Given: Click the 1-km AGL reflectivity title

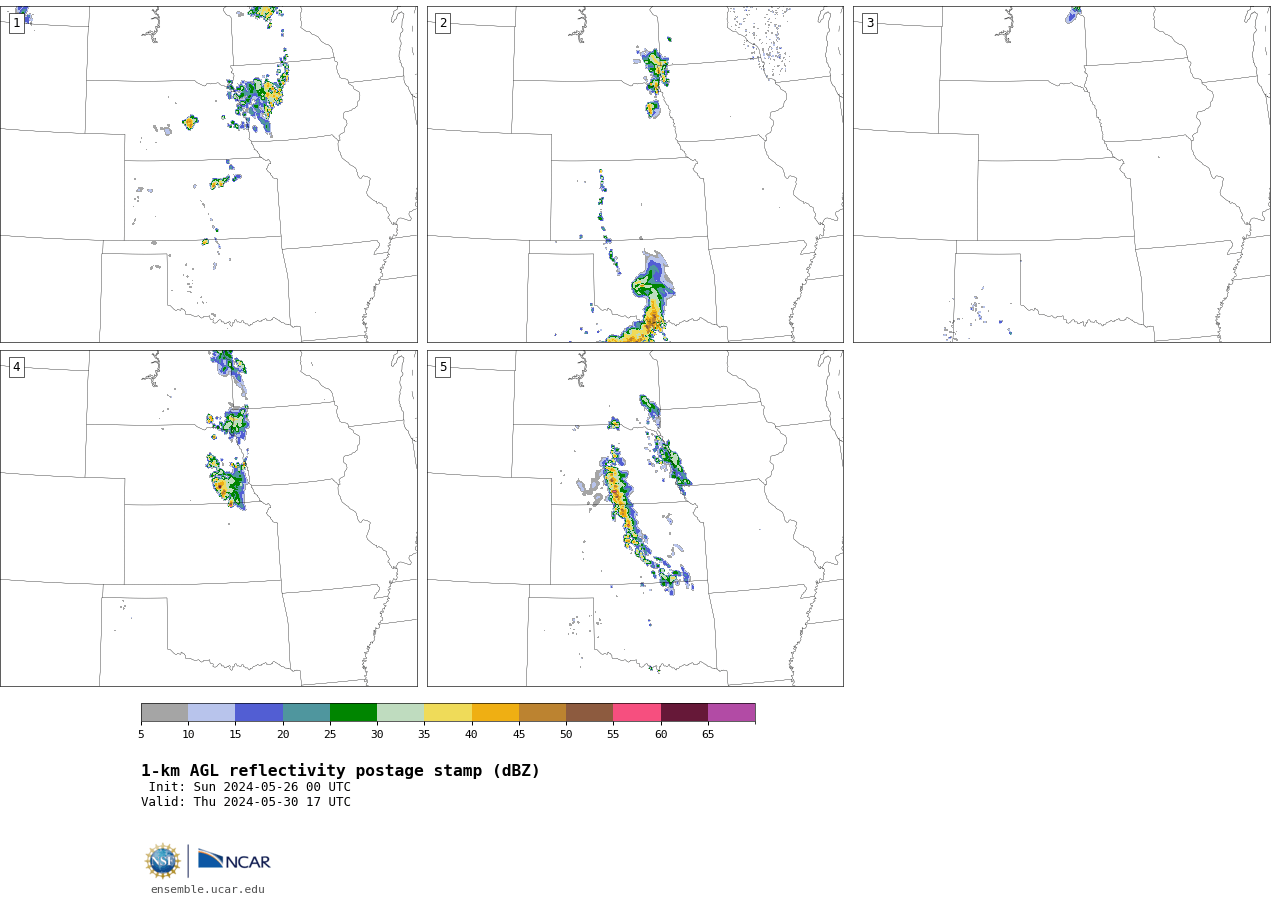Looking at the screenshot, I should (x=340, y=771).
